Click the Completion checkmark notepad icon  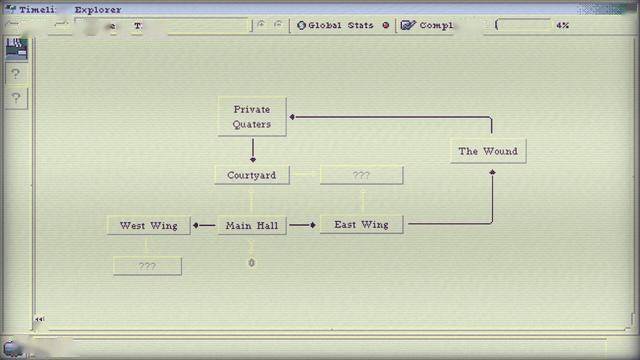408,25
